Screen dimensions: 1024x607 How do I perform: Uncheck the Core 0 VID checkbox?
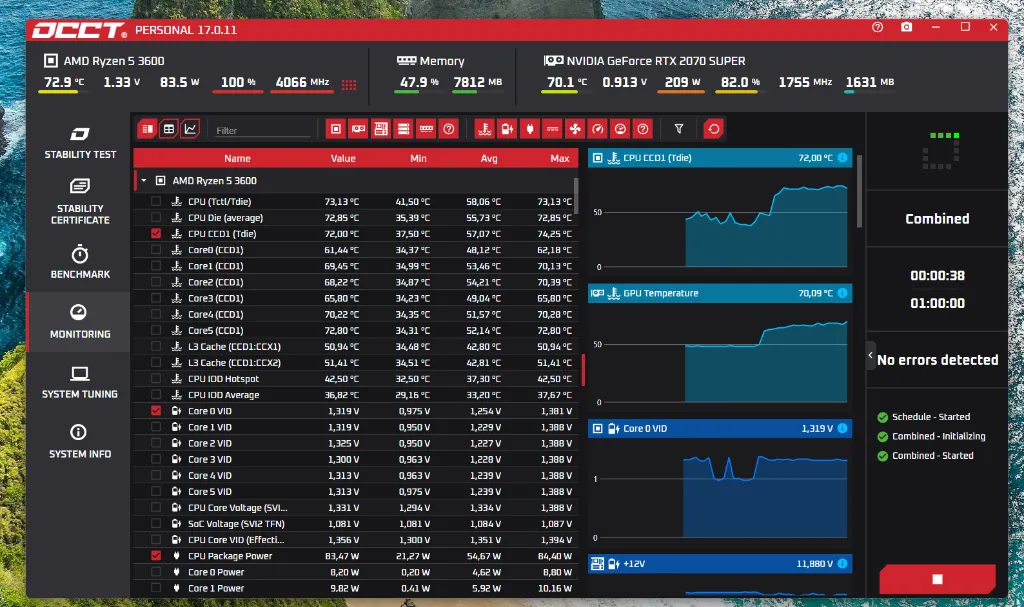pos(155,410)
